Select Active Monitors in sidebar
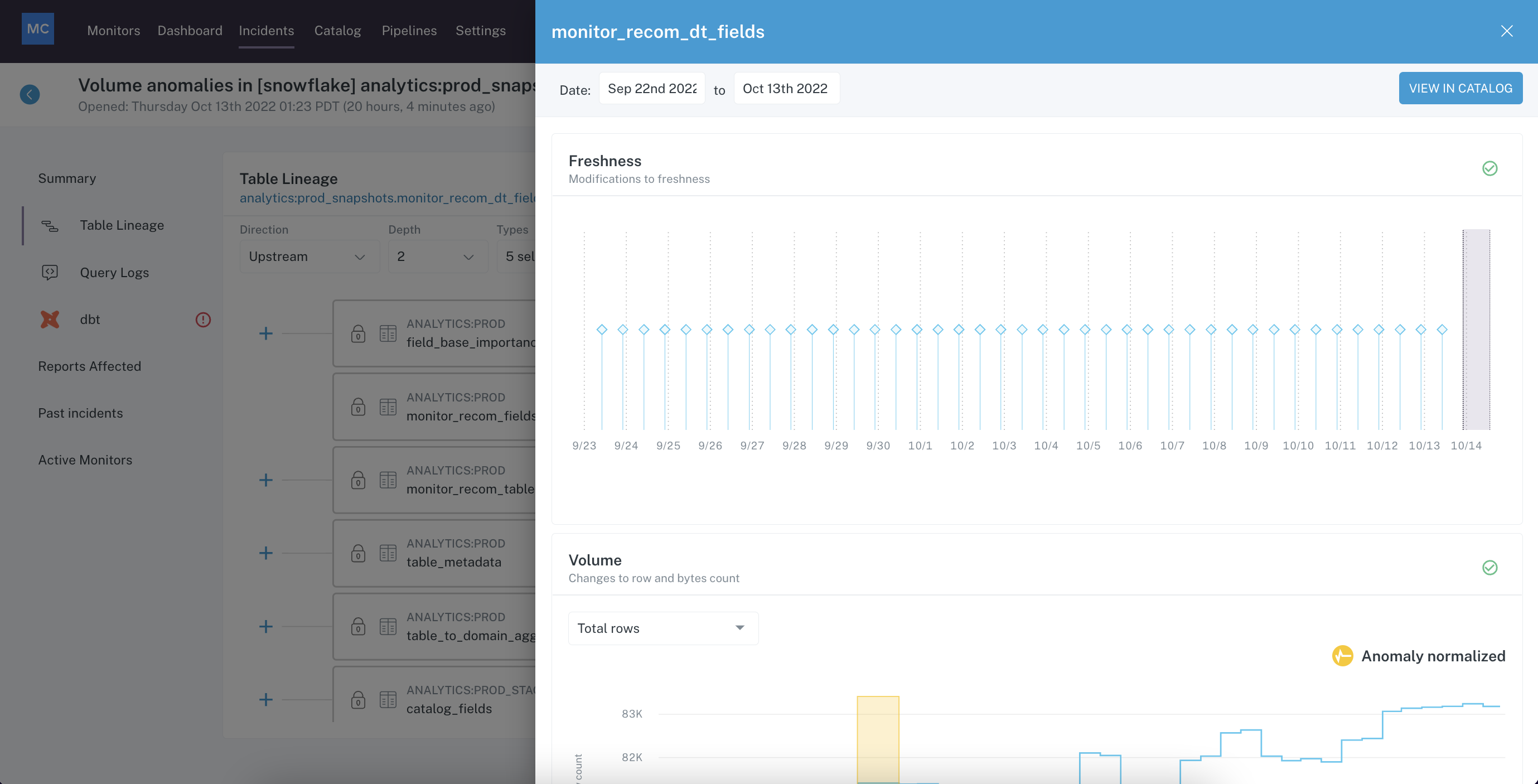 [85, 460]
